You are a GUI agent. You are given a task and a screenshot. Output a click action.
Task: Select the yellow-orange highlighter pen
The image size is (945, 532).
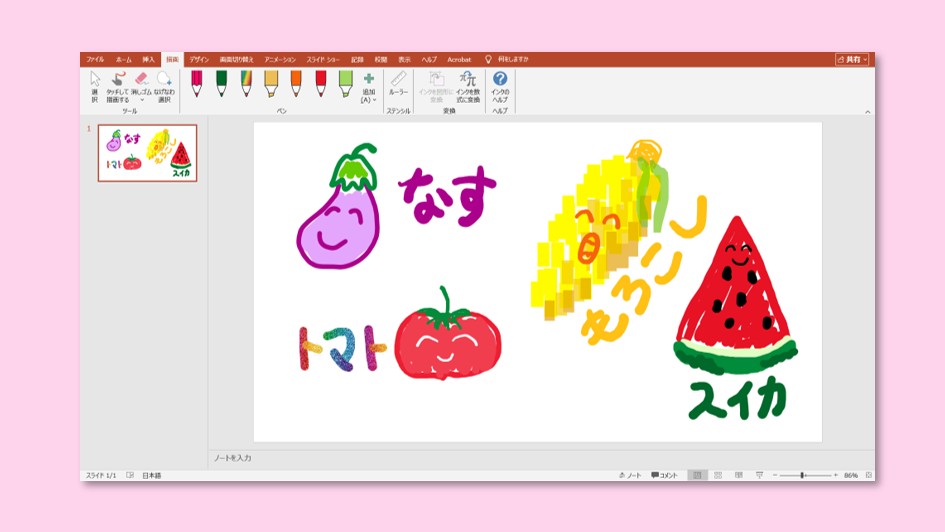pos(271,84)
